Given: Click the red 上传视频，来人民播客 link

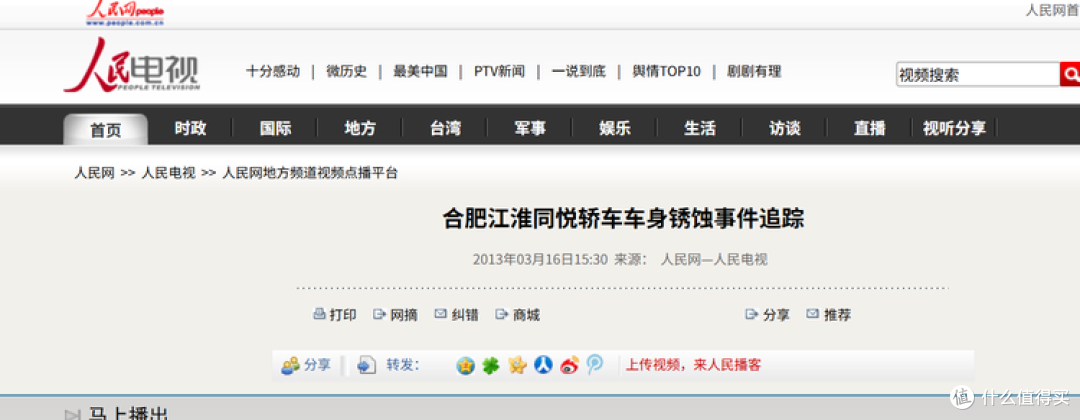Looking at the screenshot, I should pyautogui.click(x=694, y=365).
